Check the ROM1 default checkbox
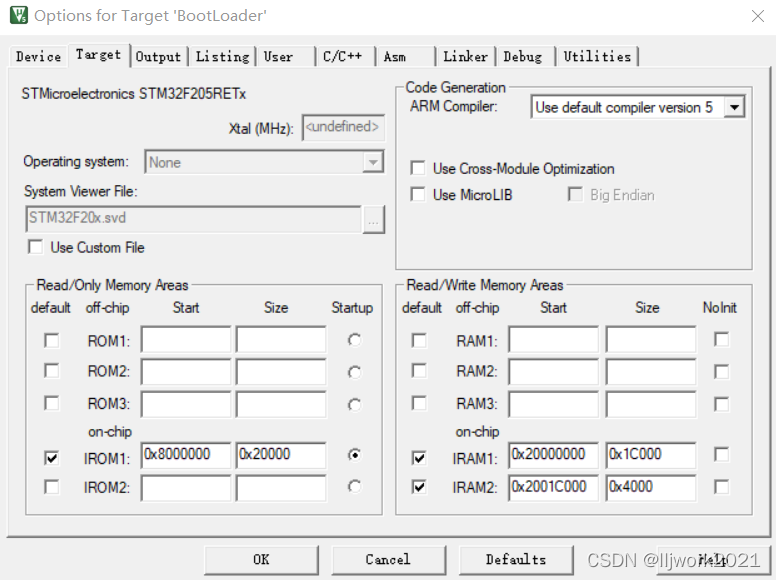 tap(51, 340)
